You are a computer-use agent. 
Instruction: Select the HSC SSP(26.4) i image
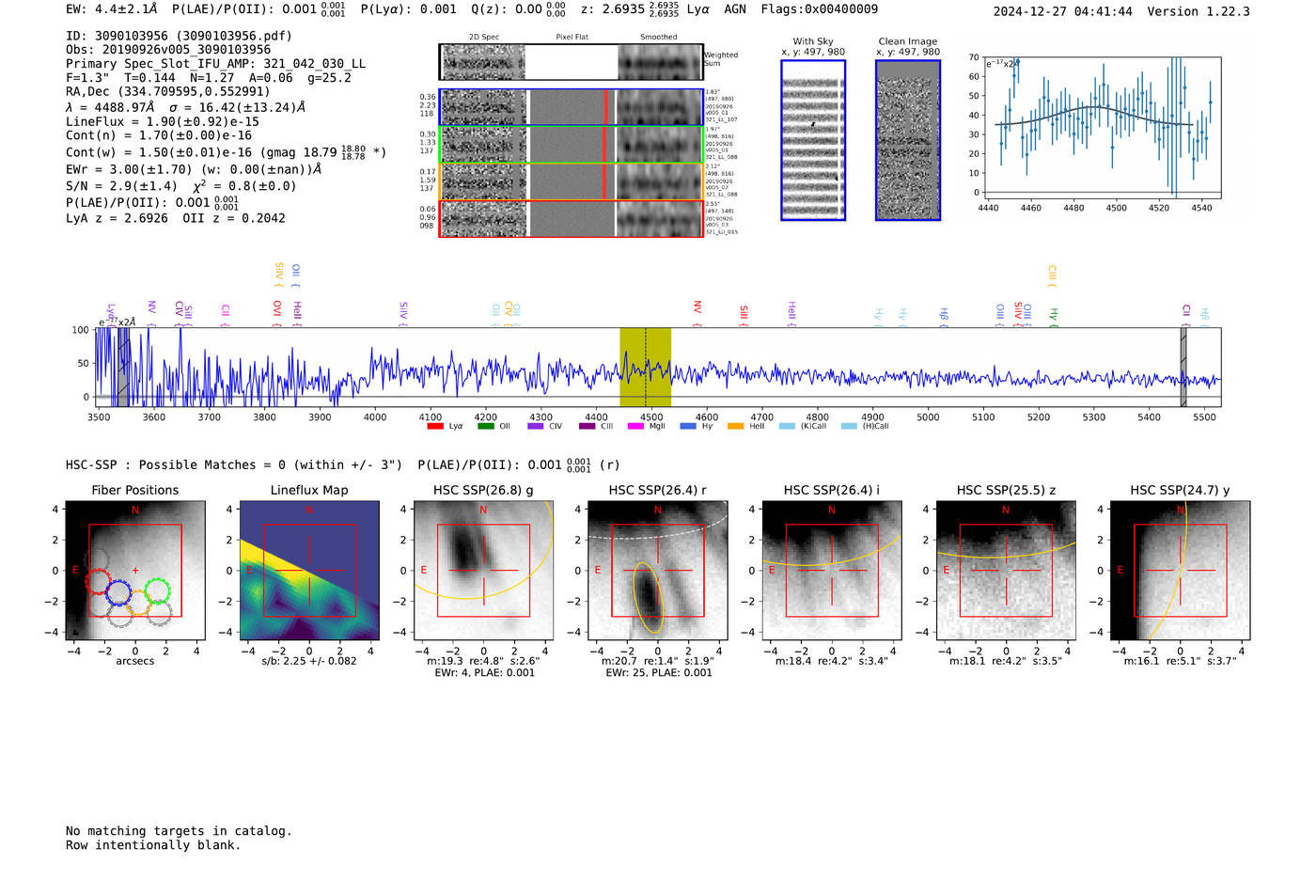[x=832, y=572]
